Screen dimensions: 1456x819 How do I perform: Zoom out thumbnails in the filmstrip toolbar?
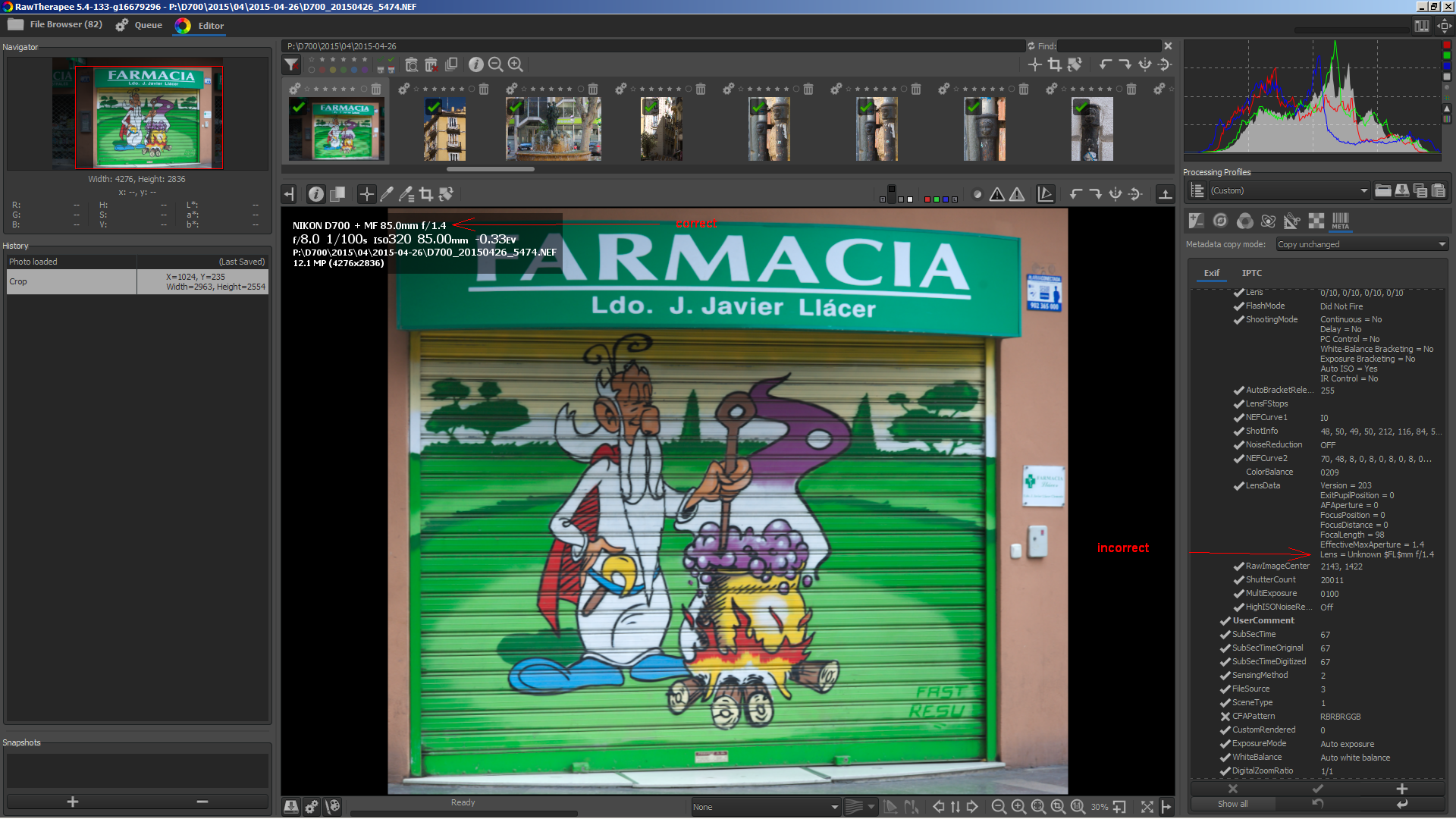pyautogui.click(x=495, y=65)
